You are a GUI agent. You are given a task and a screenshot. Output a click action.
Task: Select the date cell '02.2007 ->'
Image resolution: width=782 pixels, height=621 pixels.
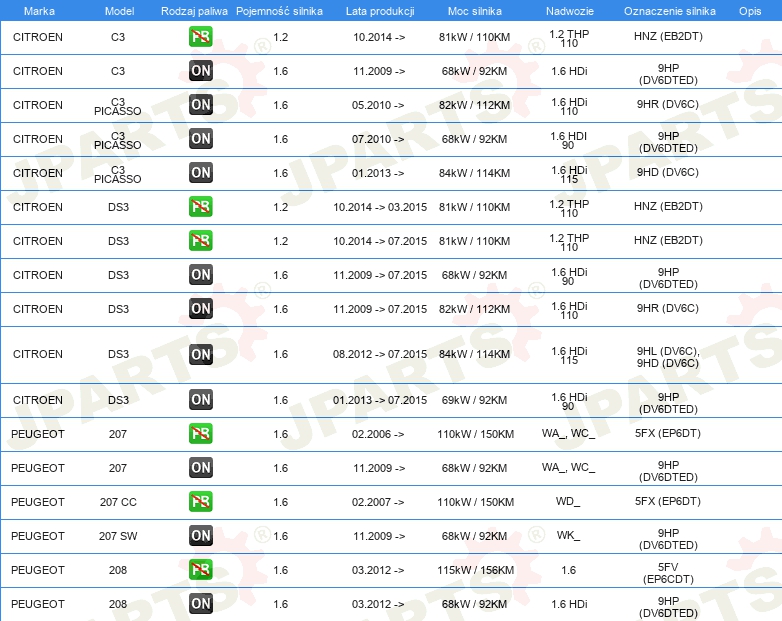tap(378, 502)
